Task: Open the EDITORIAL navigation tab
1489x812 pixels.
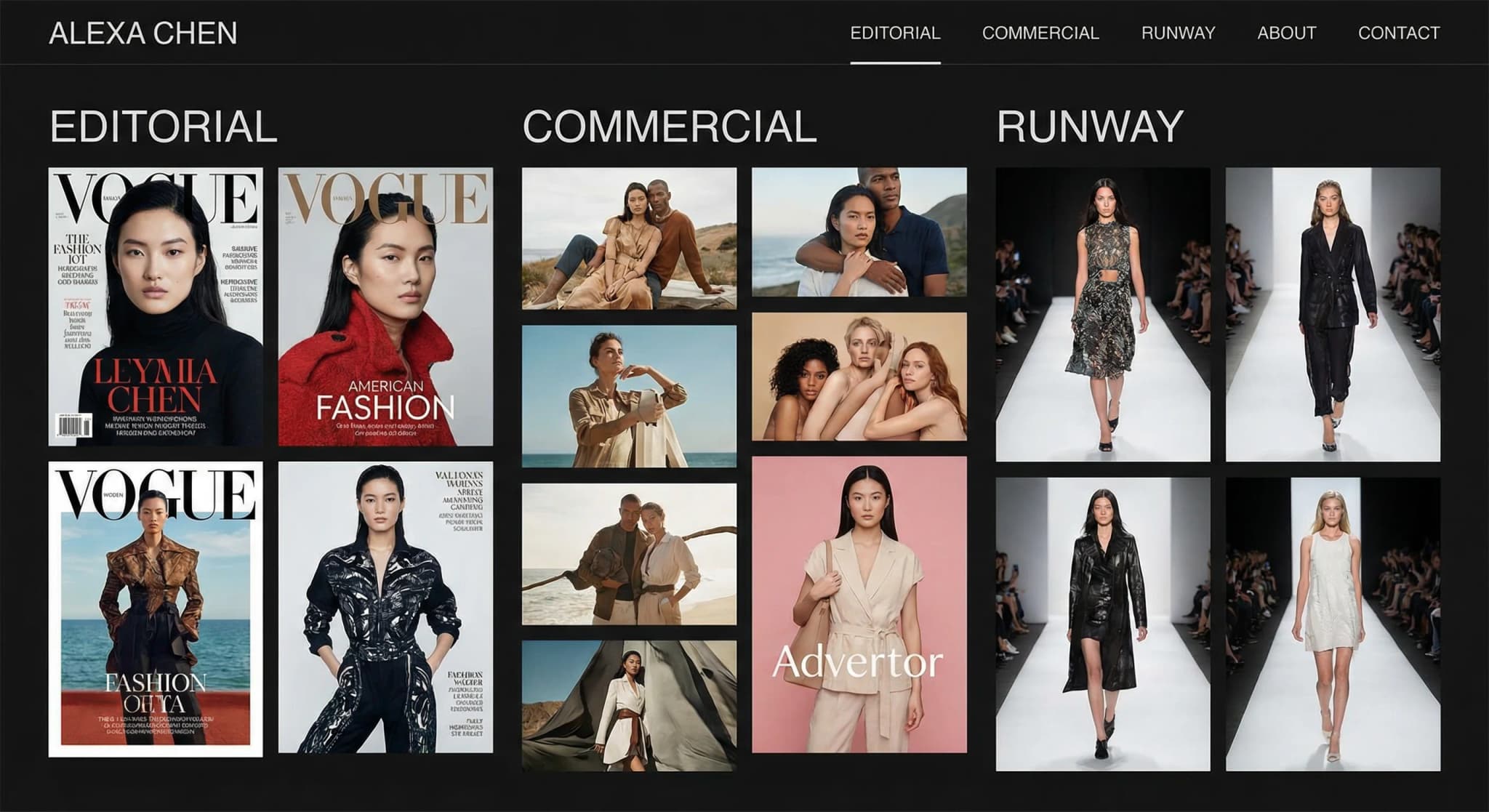Action: [896, 32]
